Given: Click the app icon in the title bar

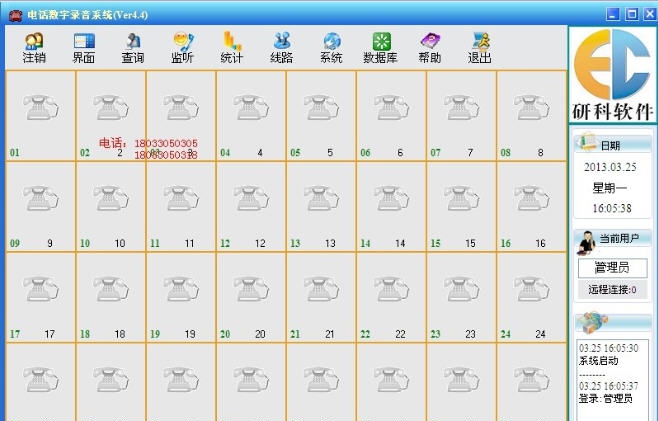Looking at the screenshot, I should [x=16, y=15].
